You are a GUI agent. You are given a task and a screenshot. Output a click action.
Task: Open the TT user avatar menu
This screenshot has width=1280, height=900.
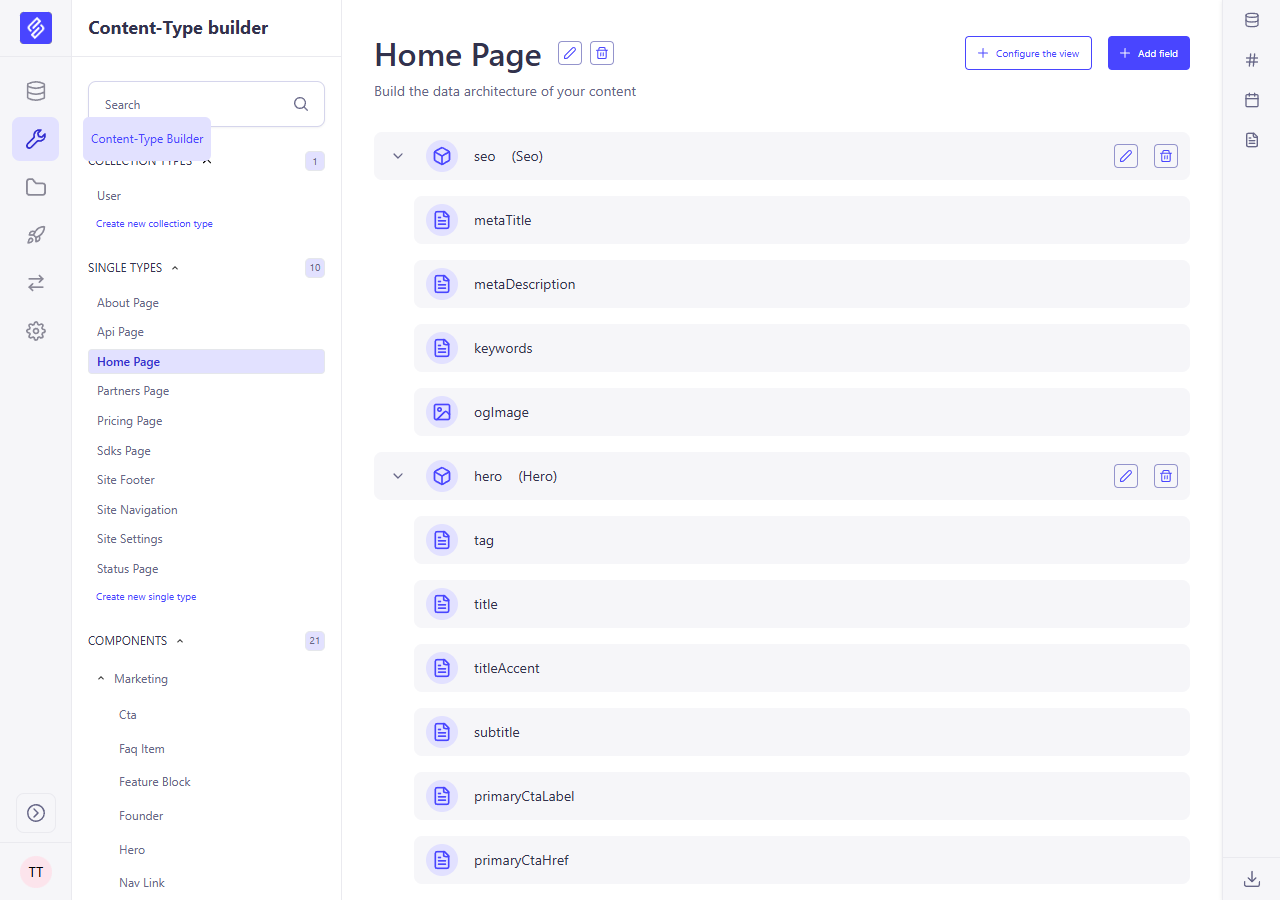click(x=36, y=872)
